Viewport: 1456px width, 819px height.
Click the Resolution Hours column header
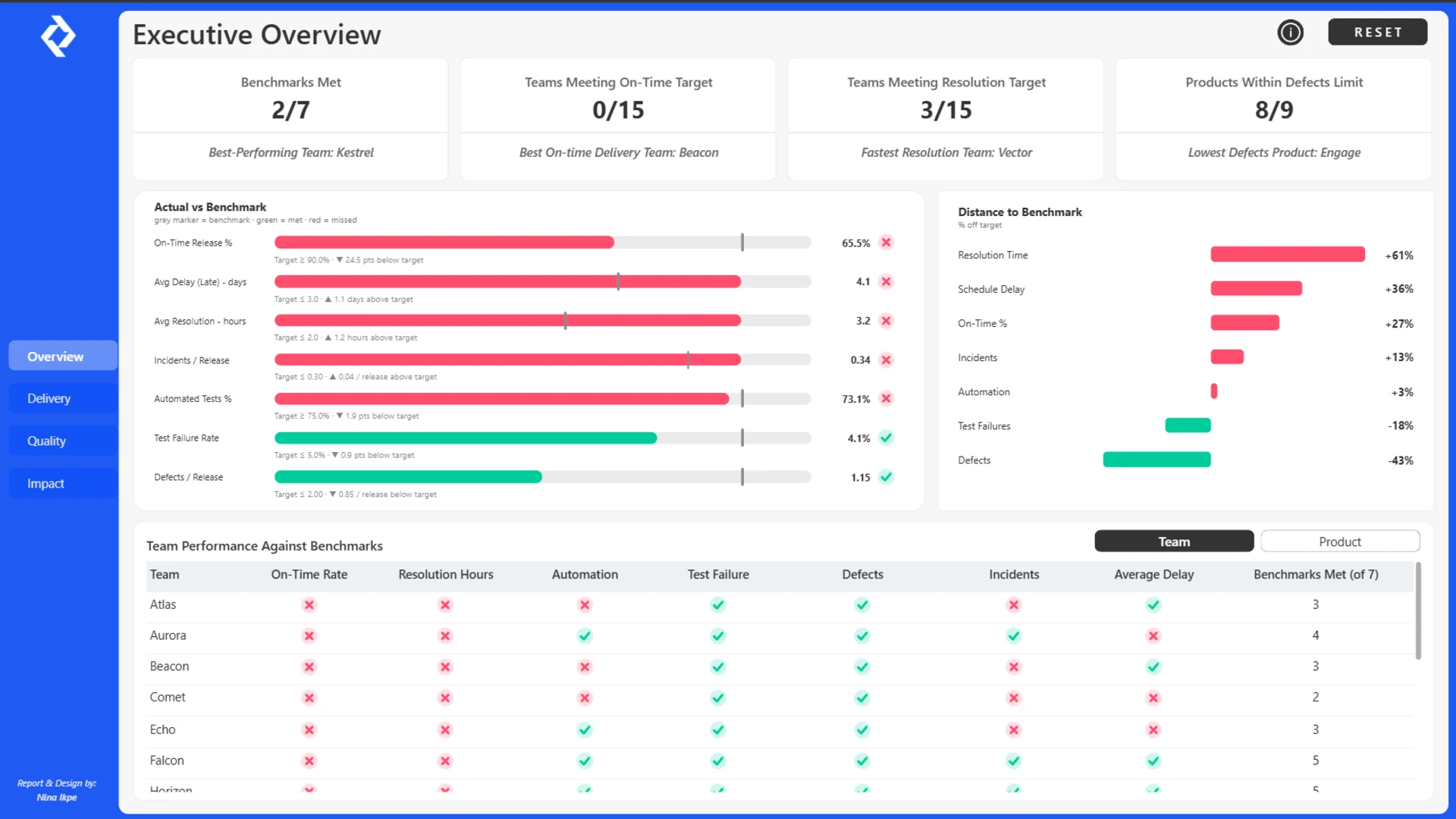click(x=446, y=575)
